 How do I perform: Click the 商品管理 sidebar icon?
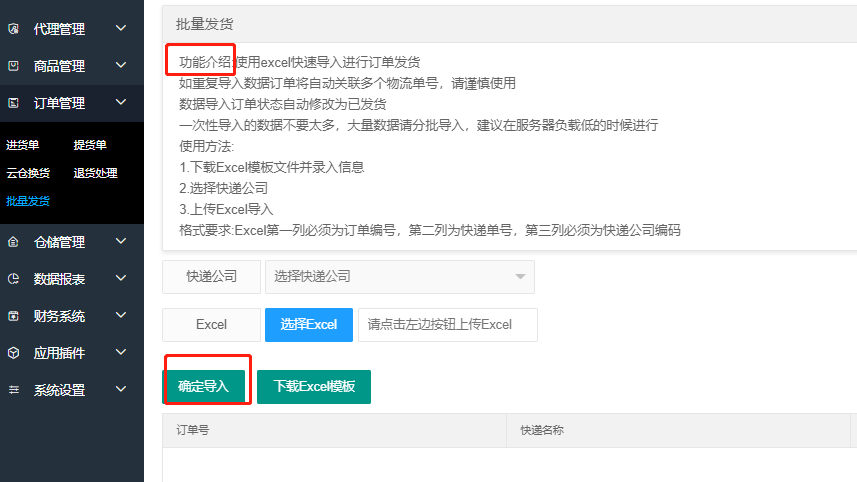click(13, 66)
